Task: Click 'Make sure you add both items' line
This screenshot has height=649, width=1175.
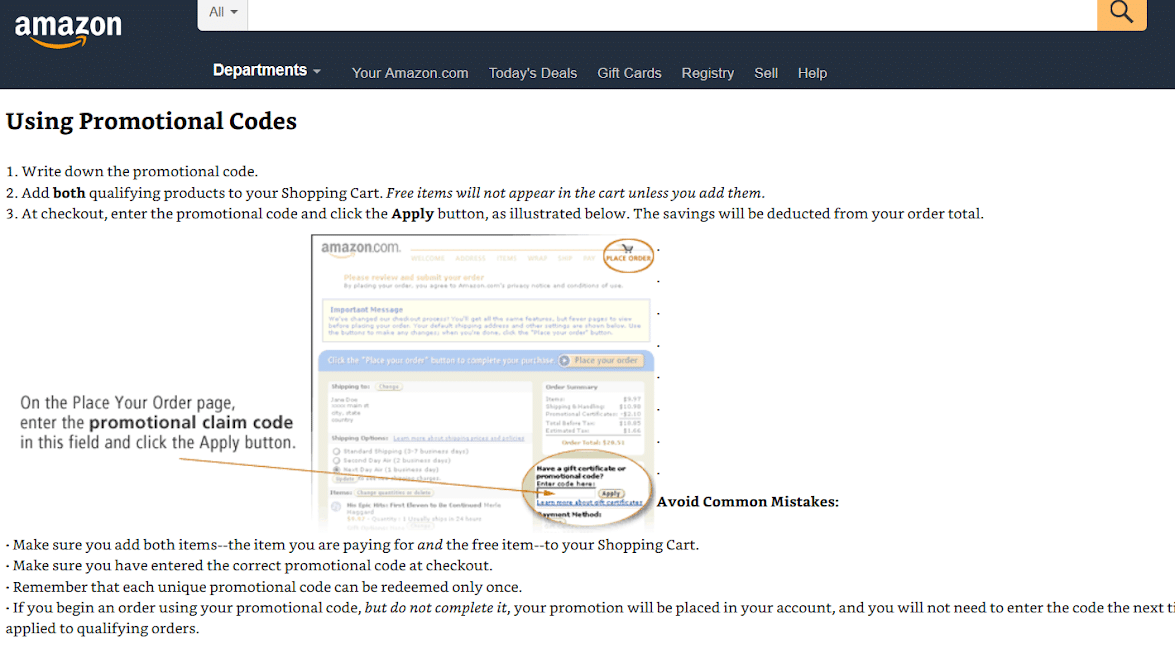Action: (x=352, y=545)
